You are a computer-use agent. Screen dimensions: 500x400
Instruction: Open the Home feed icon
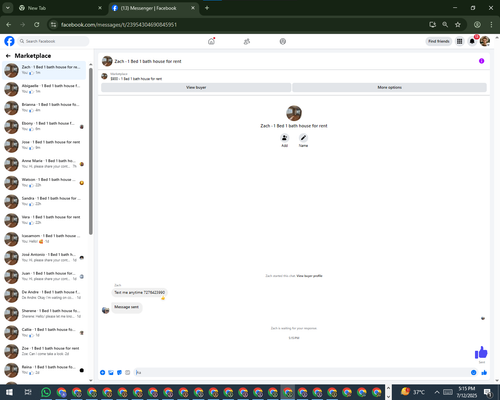(x=211, y=41)
